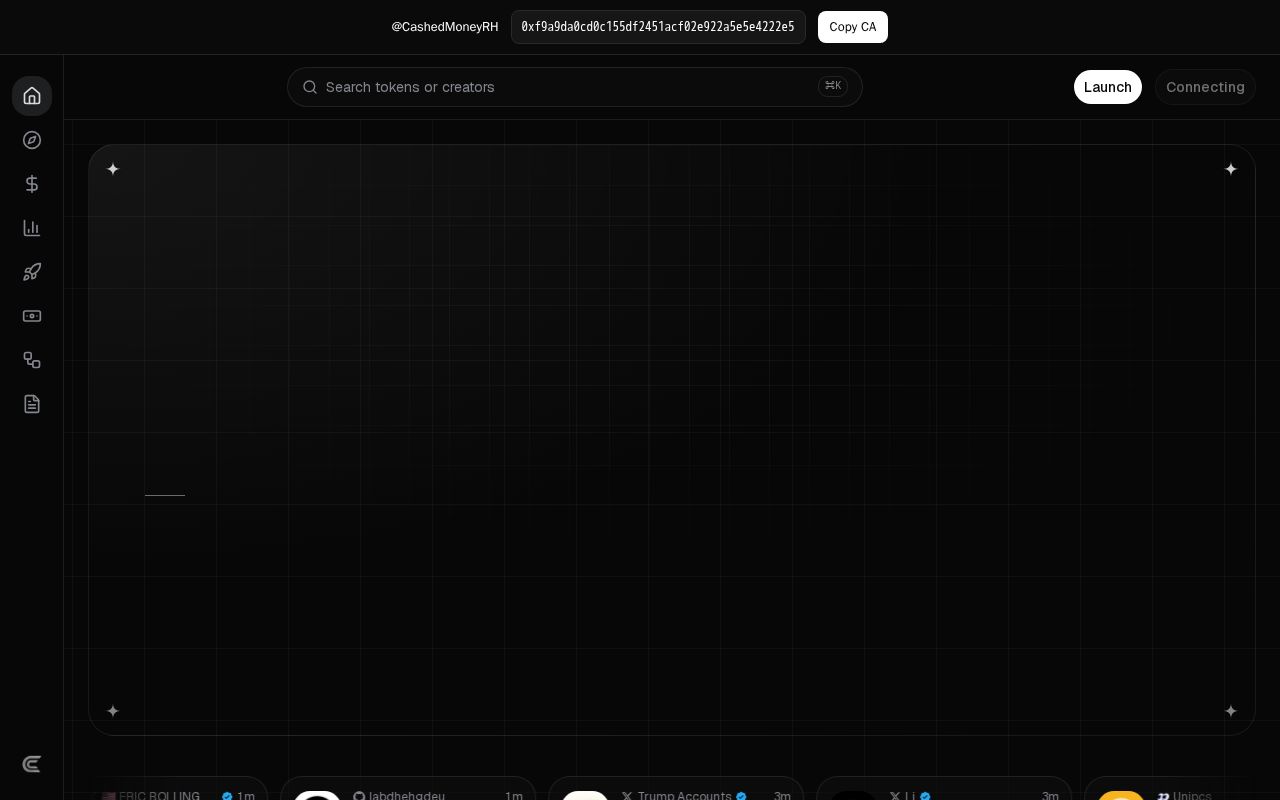Click the Connecting wallet button

(1205, 87)
